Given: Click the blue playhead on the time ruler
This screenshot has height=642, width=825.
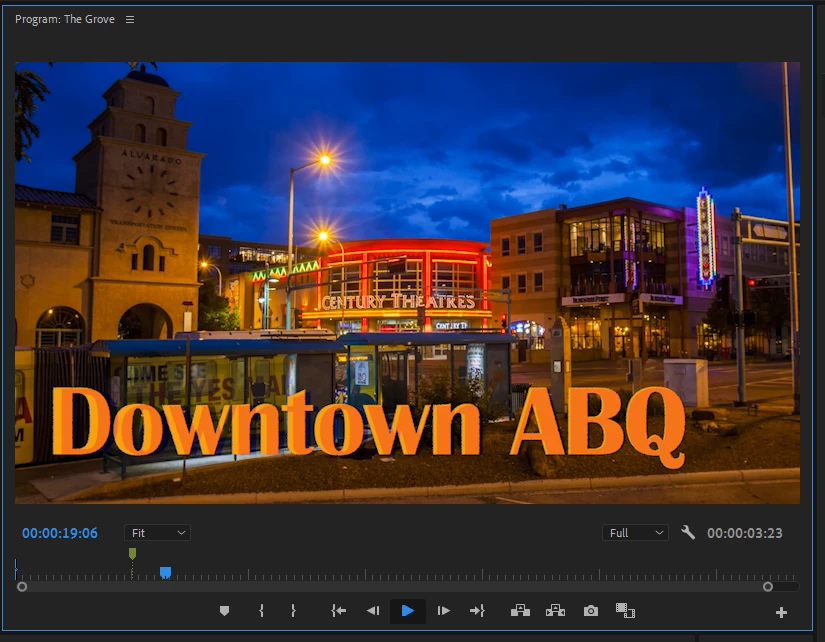Looking at the screenshot, I should (165, 573).
